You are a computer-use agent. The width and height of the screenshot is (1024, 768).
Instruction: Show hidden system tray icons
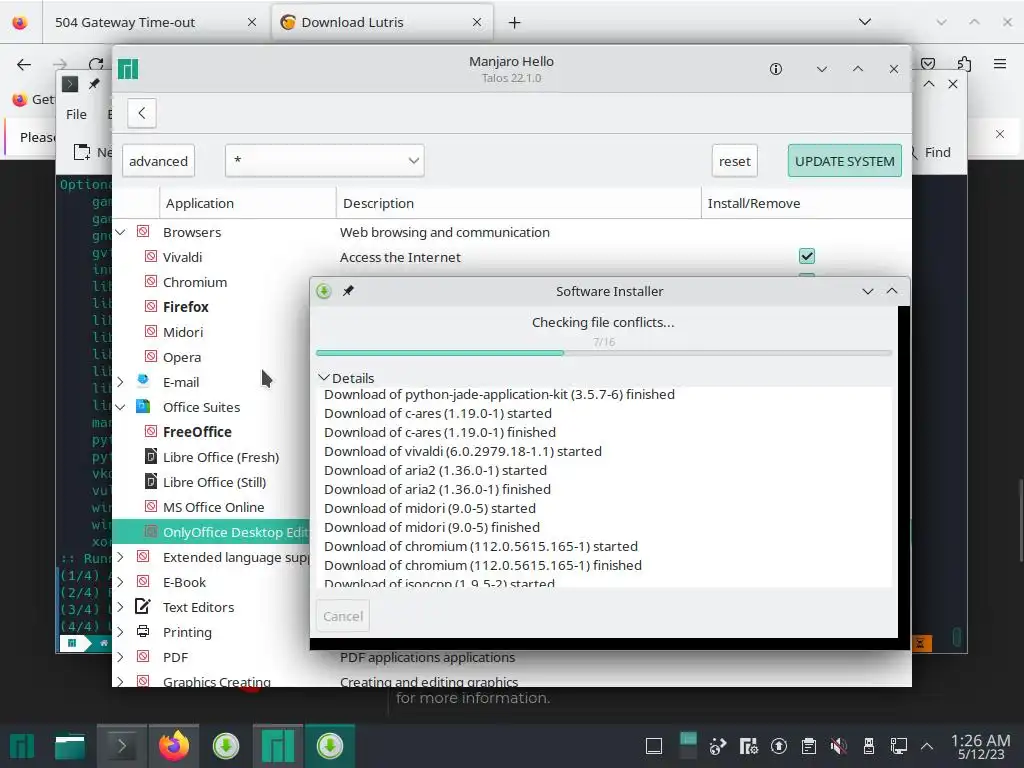pyautogui.click(x=927, y=746)
